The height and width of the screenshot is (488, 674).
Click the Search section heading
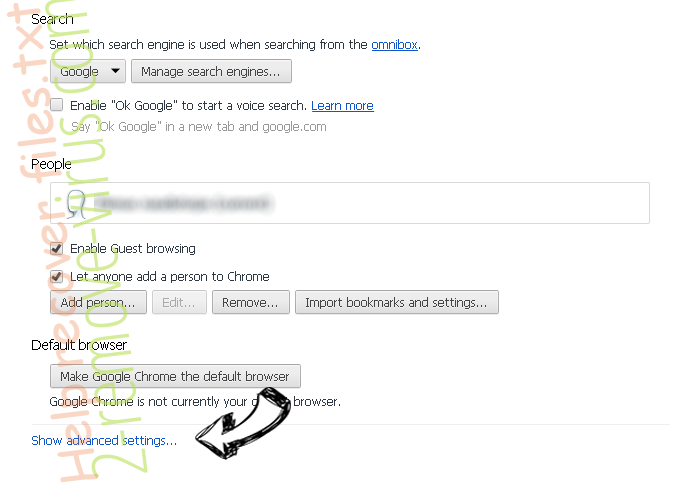point(52,19)
